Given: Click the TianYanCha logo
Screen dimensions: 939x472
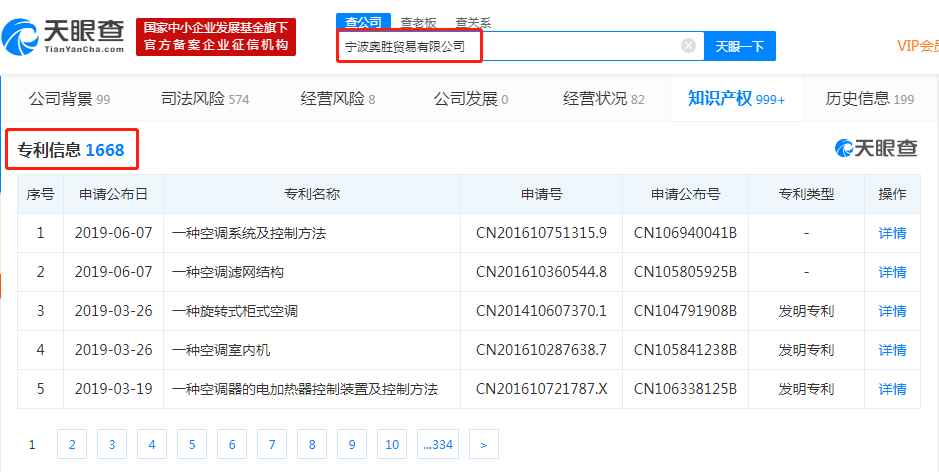Looking at the screenshot, I should (63, 36).
